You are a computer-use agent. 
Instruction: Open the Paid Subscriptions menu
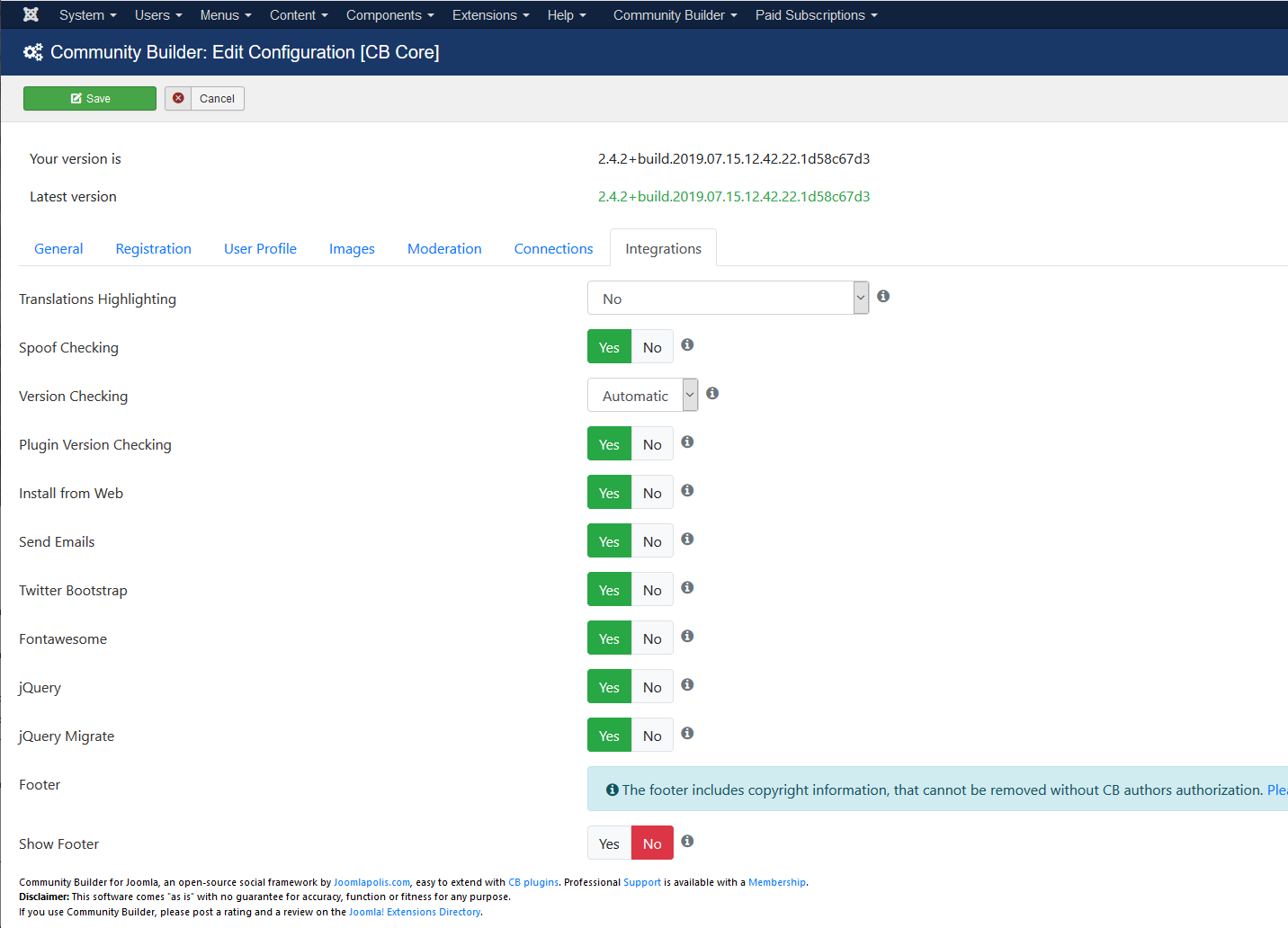(x=816, y=14)
